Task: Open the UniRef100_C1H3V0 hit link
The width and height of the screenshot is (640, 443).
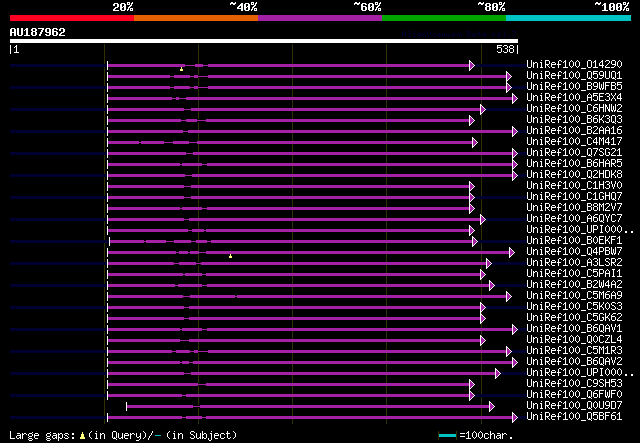Action: [574, 185]
